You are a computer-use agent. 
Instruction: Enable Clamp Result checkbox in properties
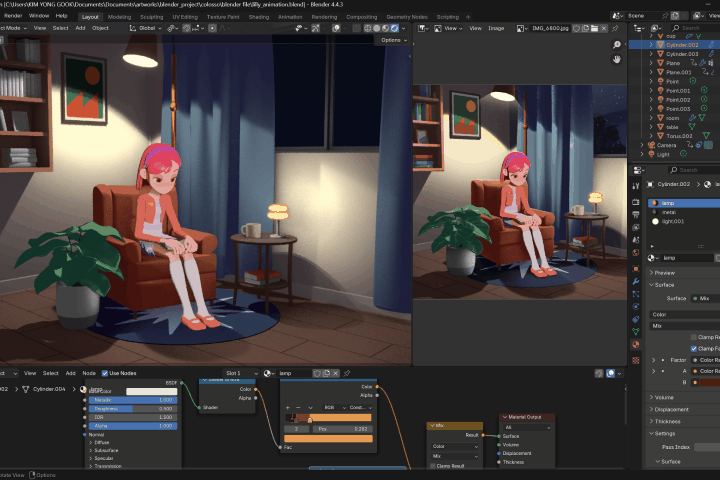point(694,337)
